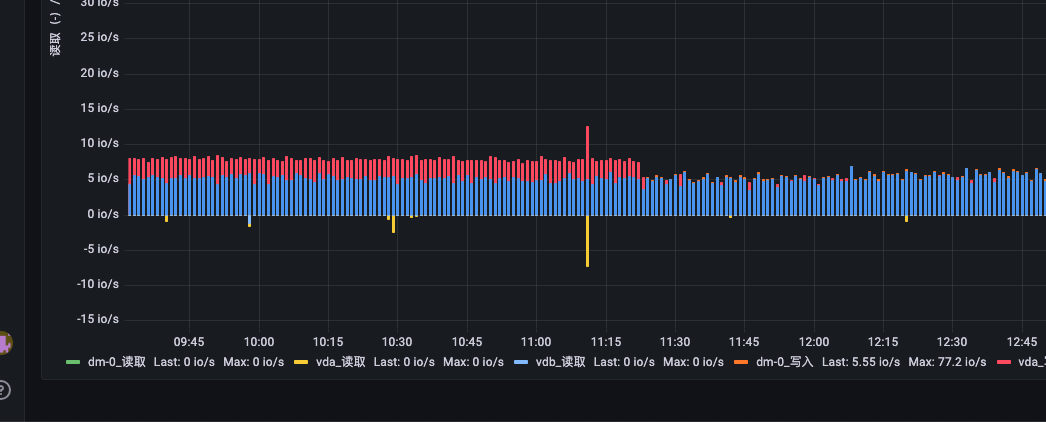Viewport: 1046px width, 422px height.
Task: Click the 12:30 time axis label
Action: coord(952,342)
